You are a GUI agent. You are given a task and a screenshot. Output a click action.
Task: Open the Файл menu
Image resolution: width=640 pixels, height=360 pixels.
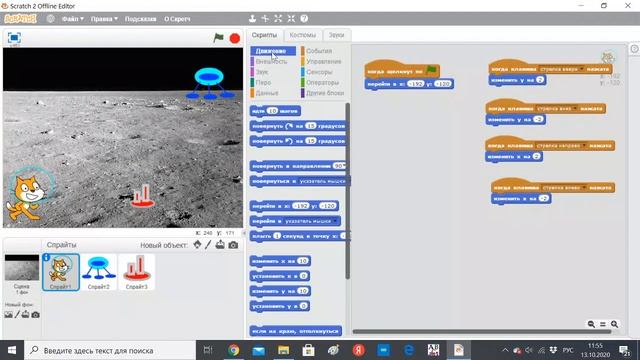coord(73,19)
